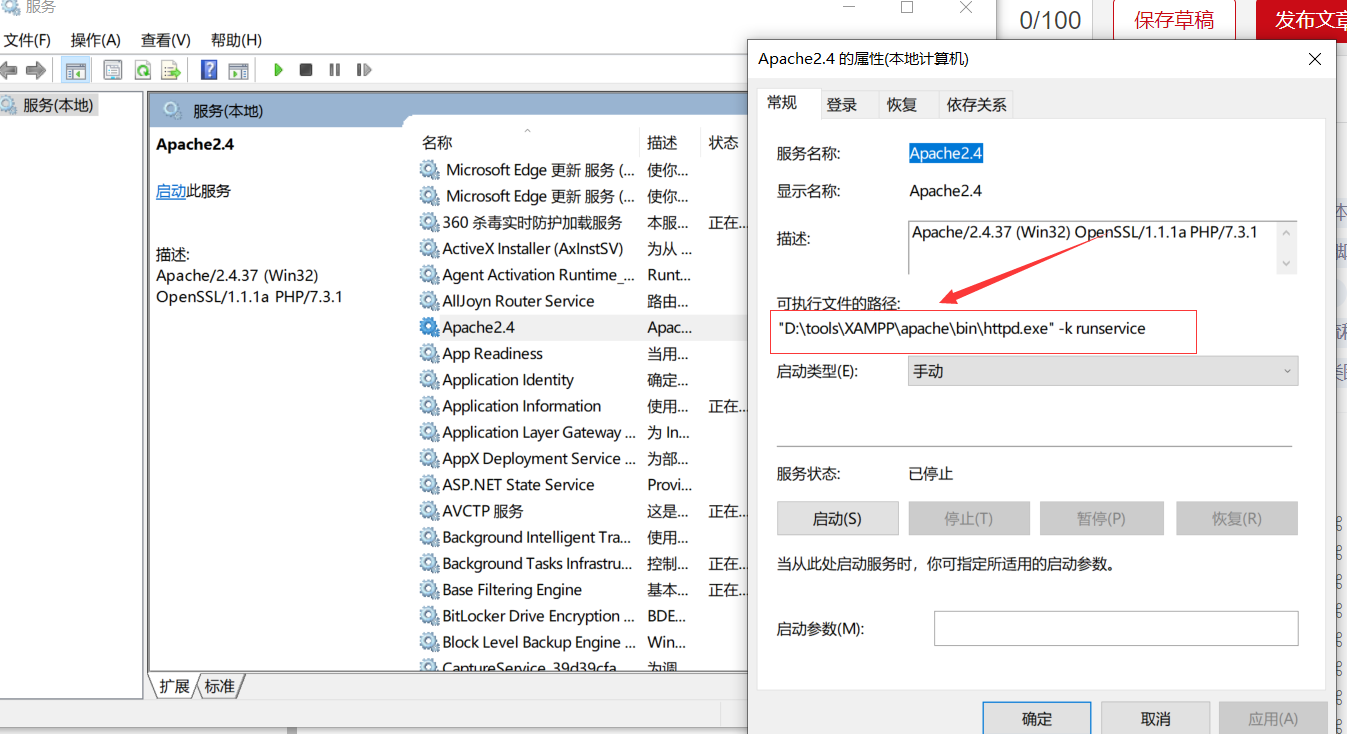Open the blue Help question-mark icon
This screenshot has height=734, width=1347.
coord(209,70)
